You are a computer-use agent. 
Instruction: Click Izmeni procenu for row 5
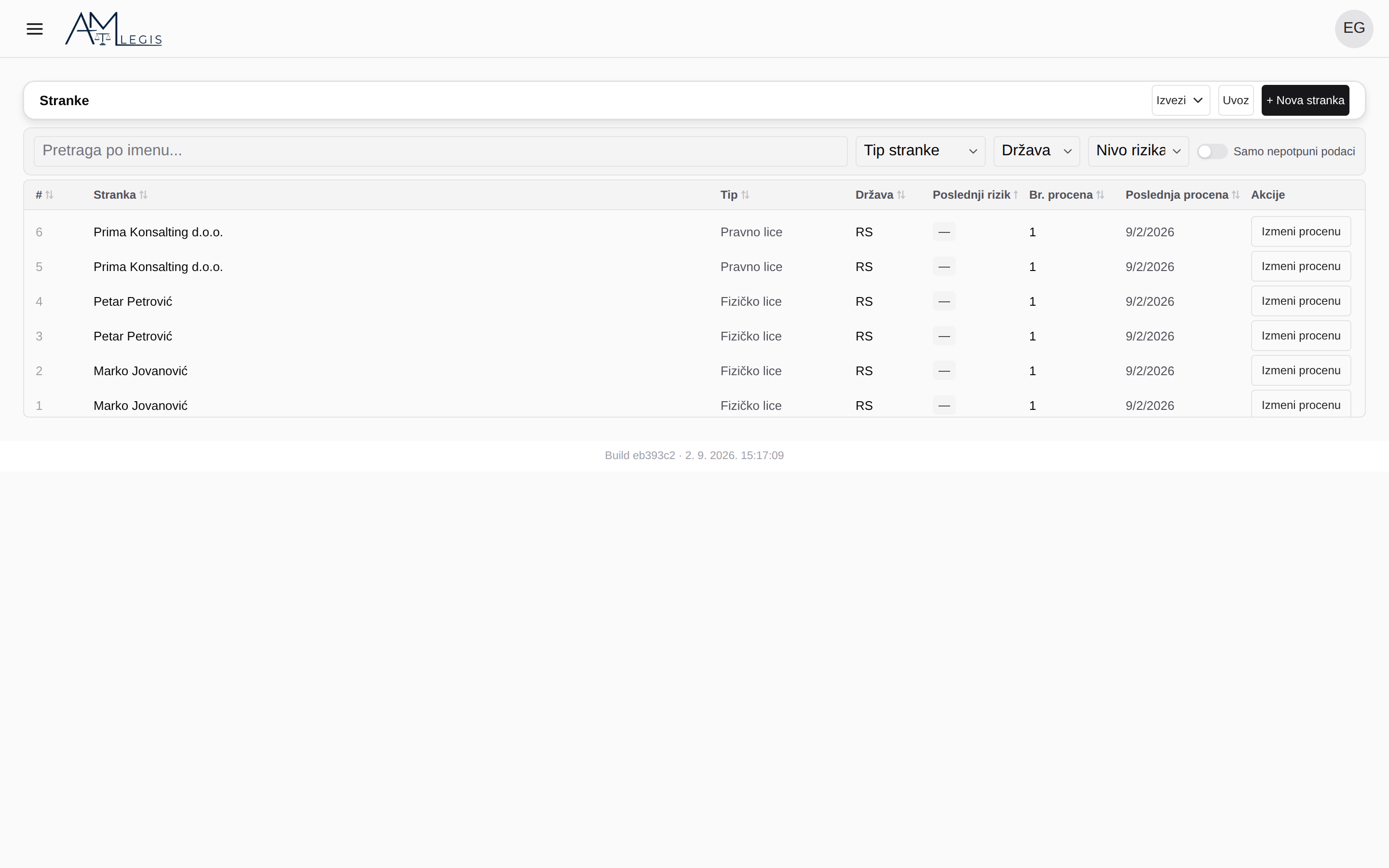(x=1301, y=266)
